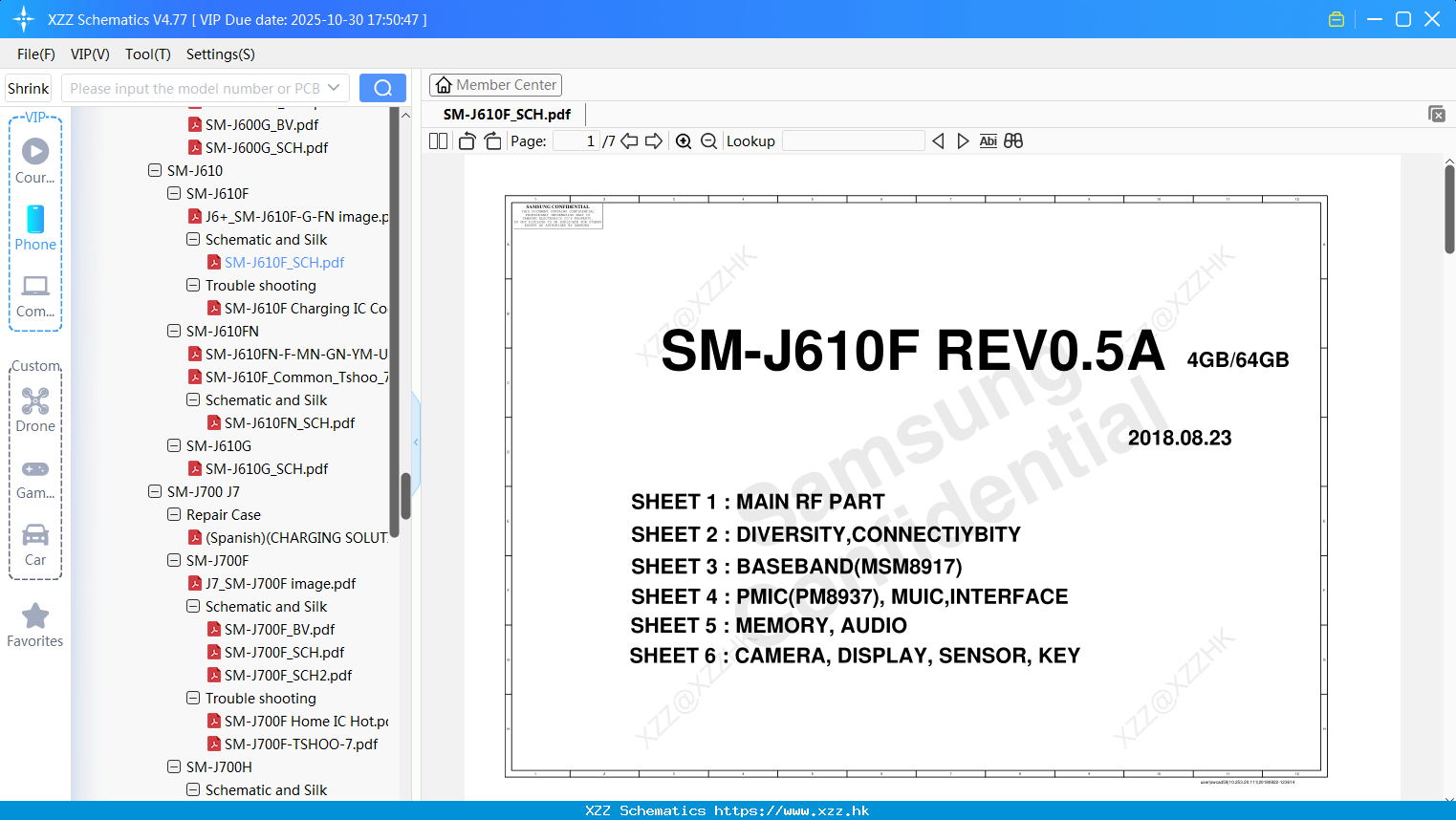Select the Computer category icon
Image resolution: width=1456 pixels, height=820 pixels.
coord(35,296)
